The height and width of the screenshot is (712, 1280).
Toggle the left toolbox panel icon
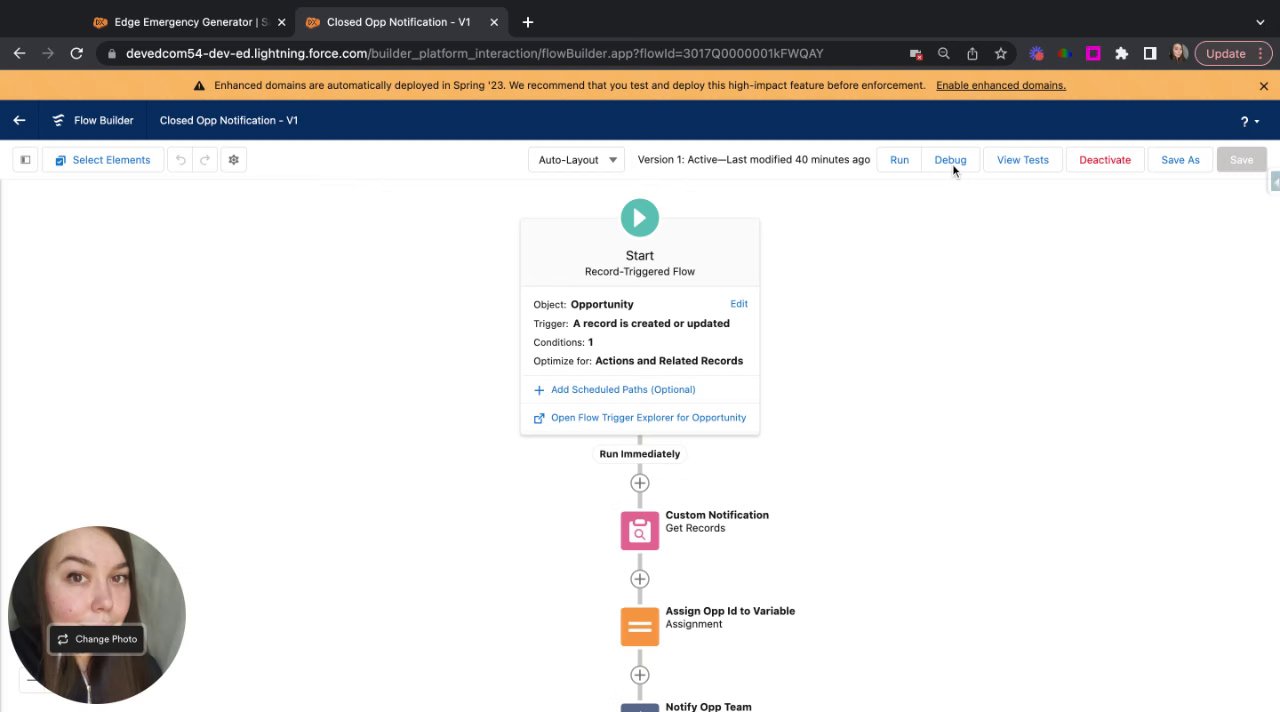pos(25,160)
